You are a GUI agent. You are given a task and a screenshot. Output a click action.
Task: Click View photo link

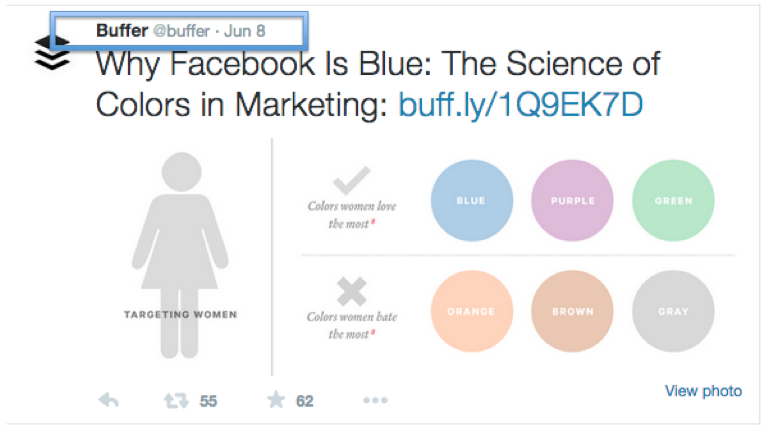click(x=703, y=391)
